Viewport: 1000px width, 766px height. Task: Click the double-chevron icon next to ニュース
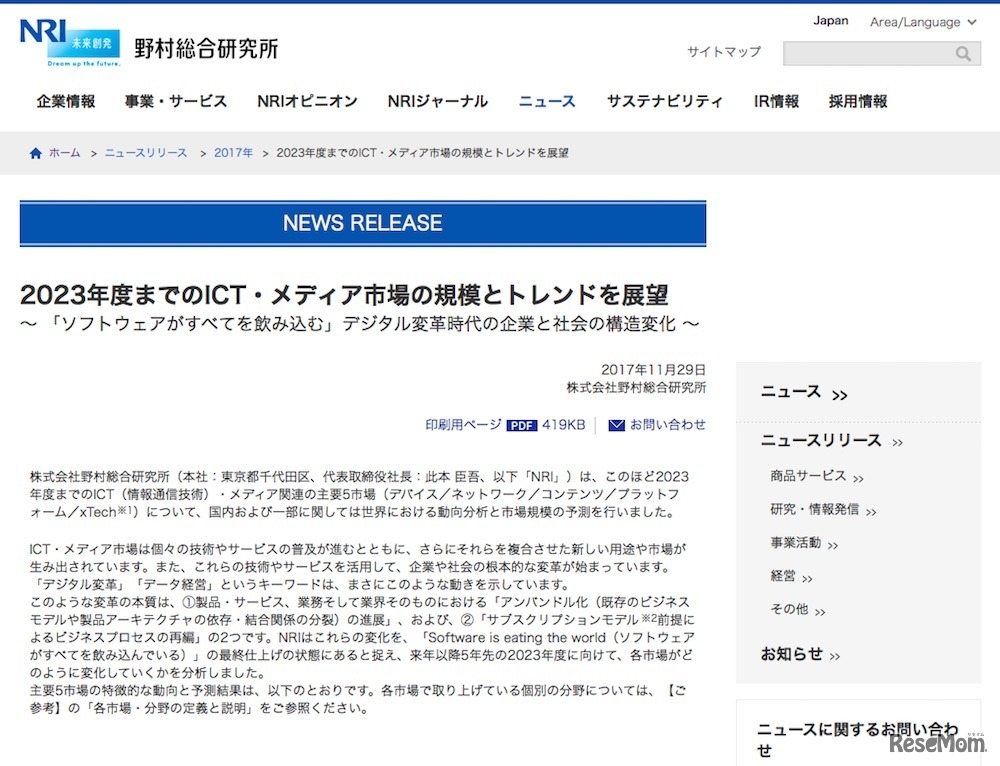840,395
